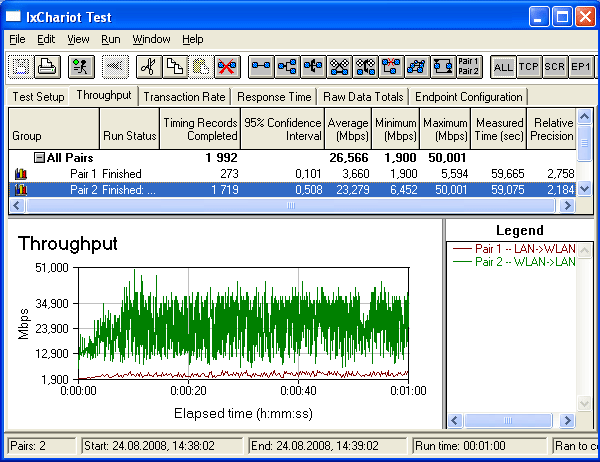Click the Print toolbar icon

47,67
